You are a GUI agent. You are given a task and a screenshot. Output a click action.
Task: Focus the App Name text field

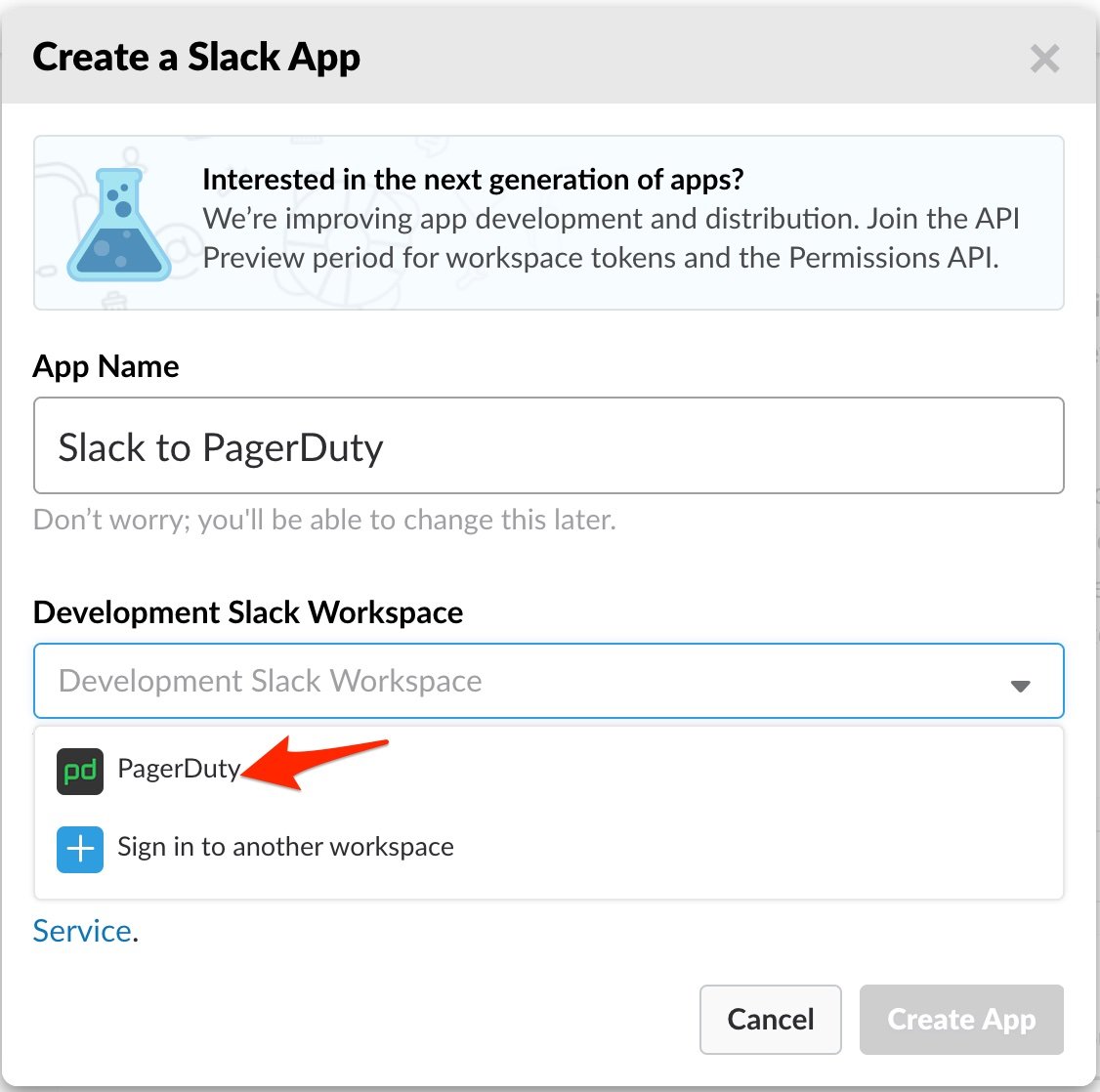[x=548, y=446]
